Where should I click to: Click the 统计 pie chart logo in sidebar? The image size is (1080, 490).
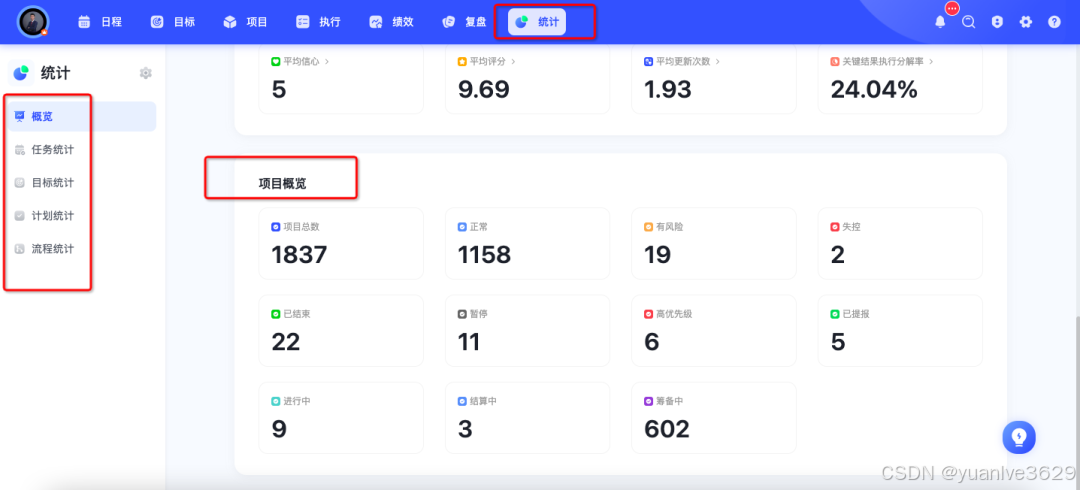tap(21, 73)
